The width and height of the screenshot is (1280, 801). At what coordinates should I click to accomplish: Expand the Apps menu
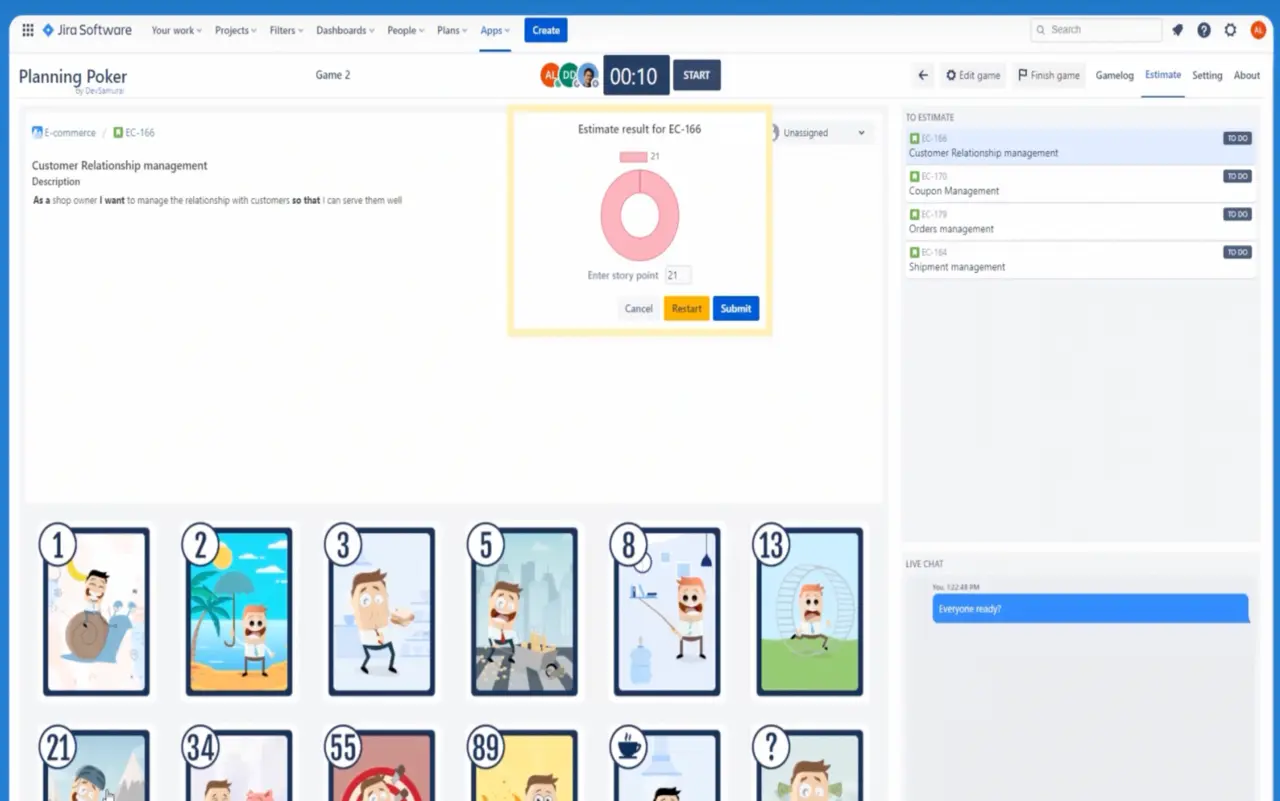(495, 30)
